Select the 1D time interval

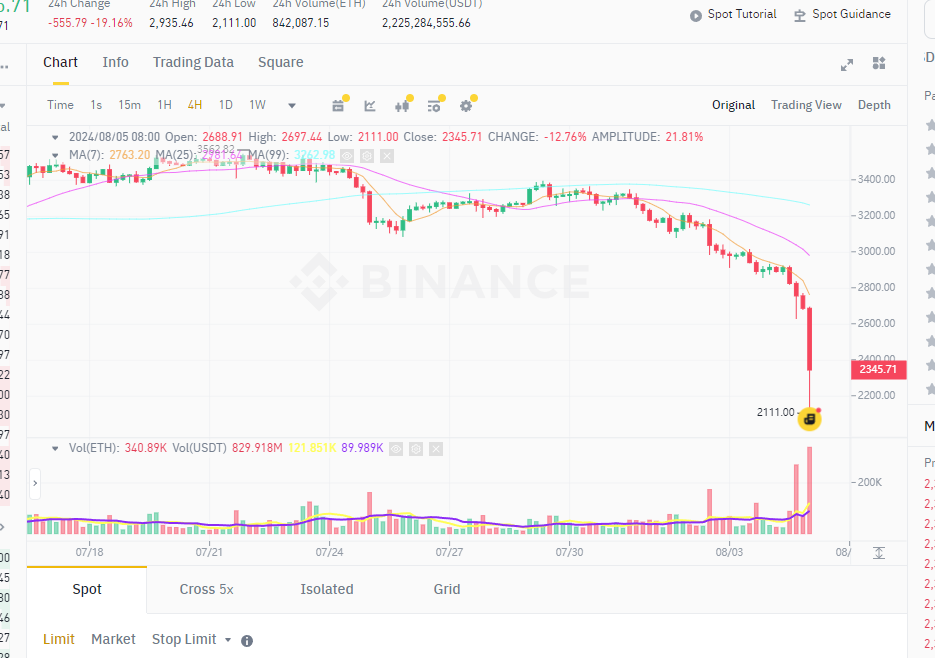(x=226, y=105)
